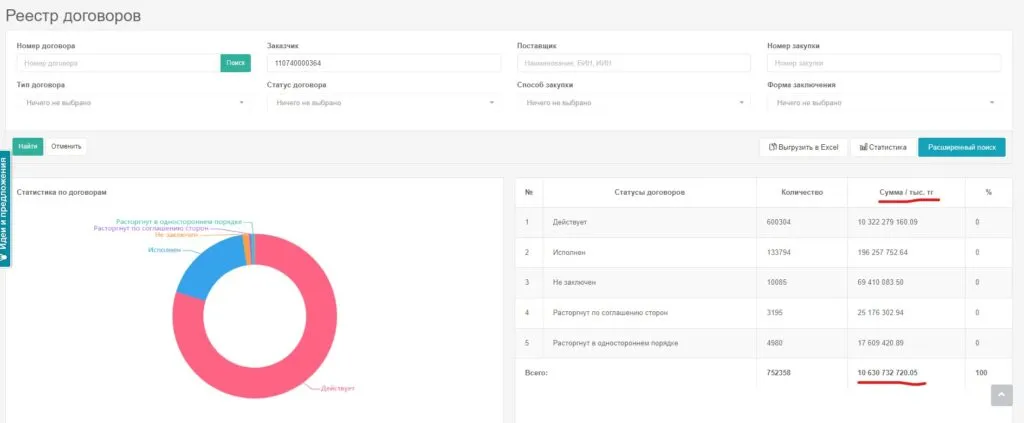Viewport: 1024px width, 423px height.
Task: Click the Выгрузить в Excel export button
Action: (x=803, y=147)
